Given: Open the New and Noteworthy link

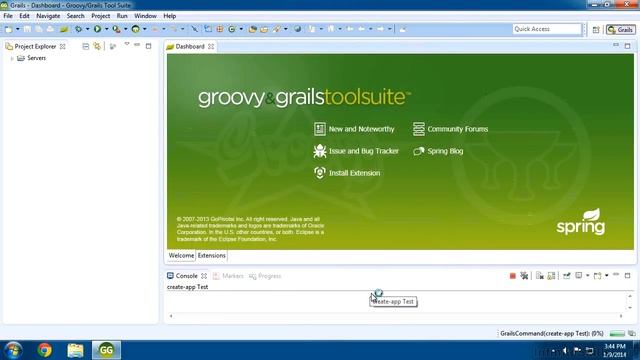Looking at the screenshot, I should (x=354, y=129).
